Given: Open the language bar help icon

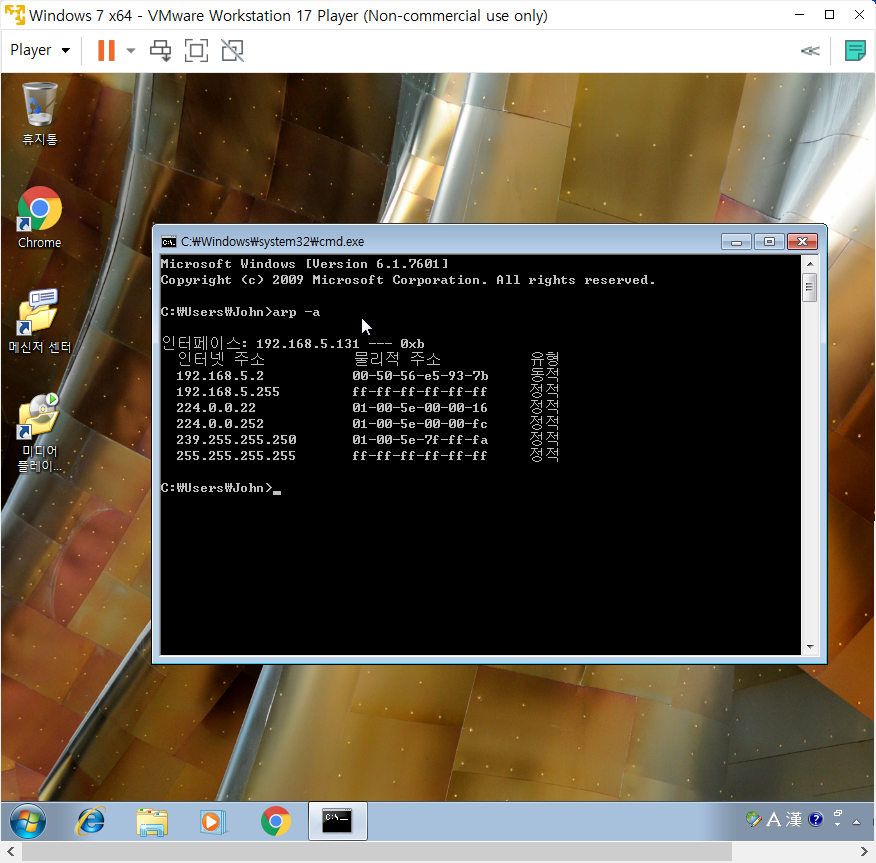Looking at the screenshot, I should coord(816,819).
